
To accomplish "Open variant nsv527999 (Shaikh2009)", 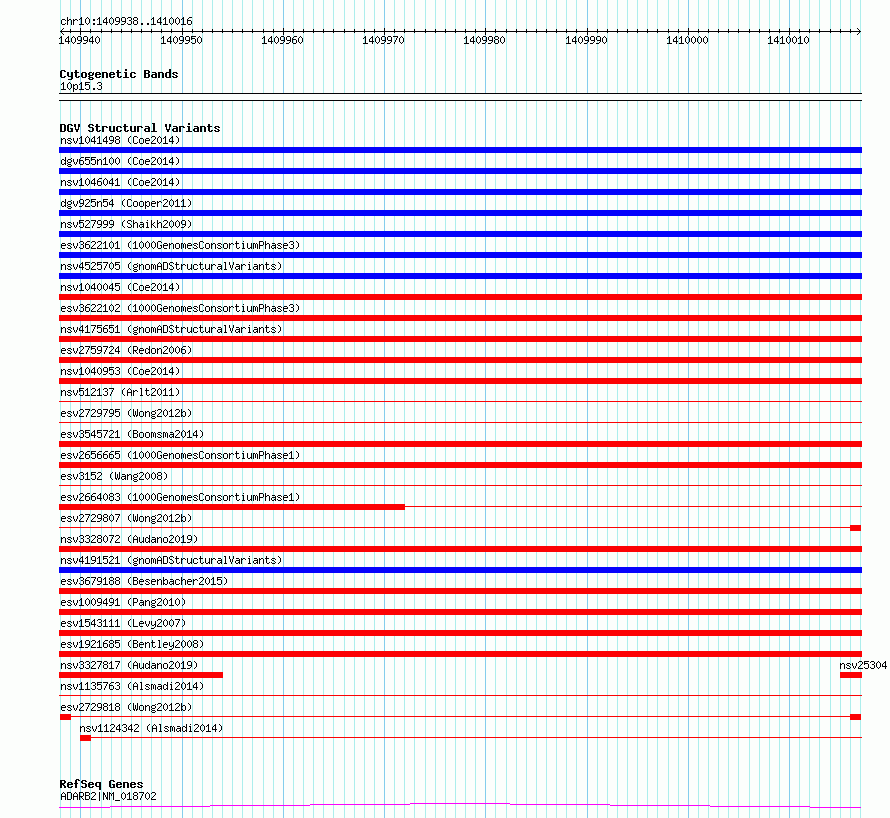I will point(126,224).
